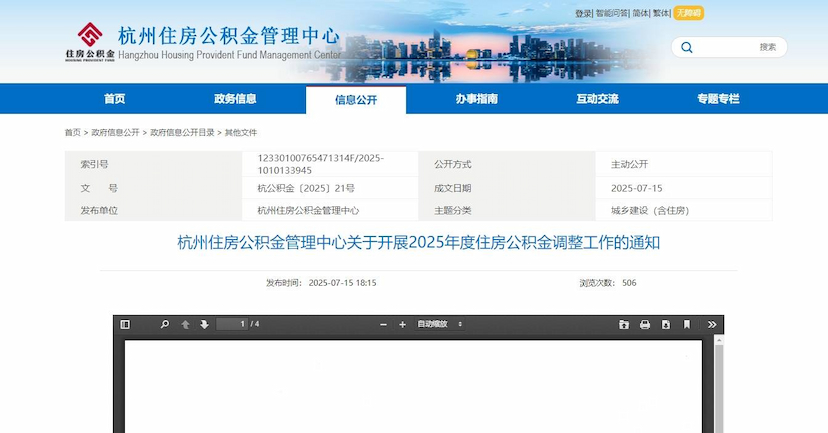Screen dimensions: 828x433
Task: Open find in PDF document
Action: [x=165, y=324]
